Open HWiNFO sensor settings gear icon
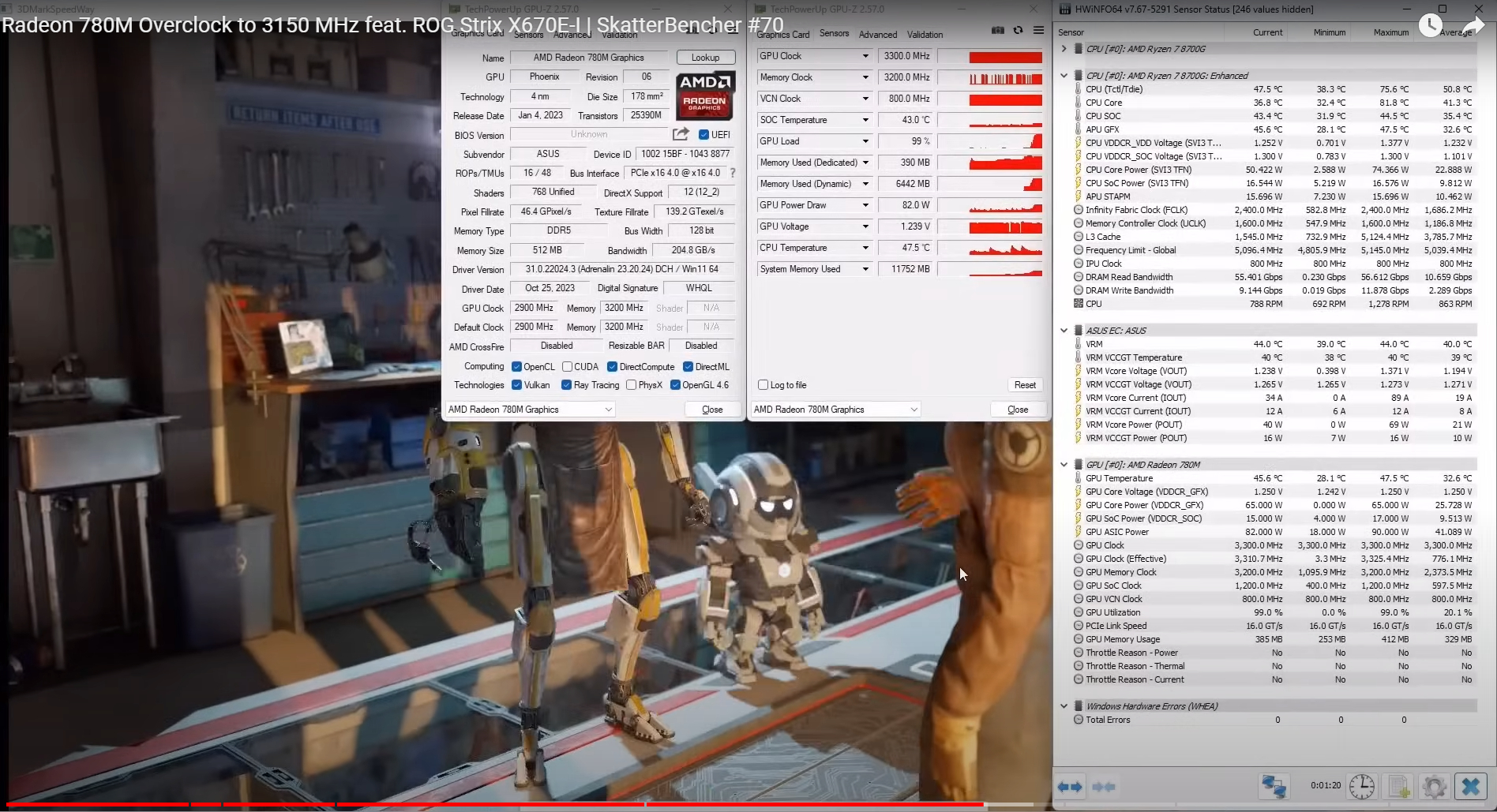 click(x=1434, y=786)
